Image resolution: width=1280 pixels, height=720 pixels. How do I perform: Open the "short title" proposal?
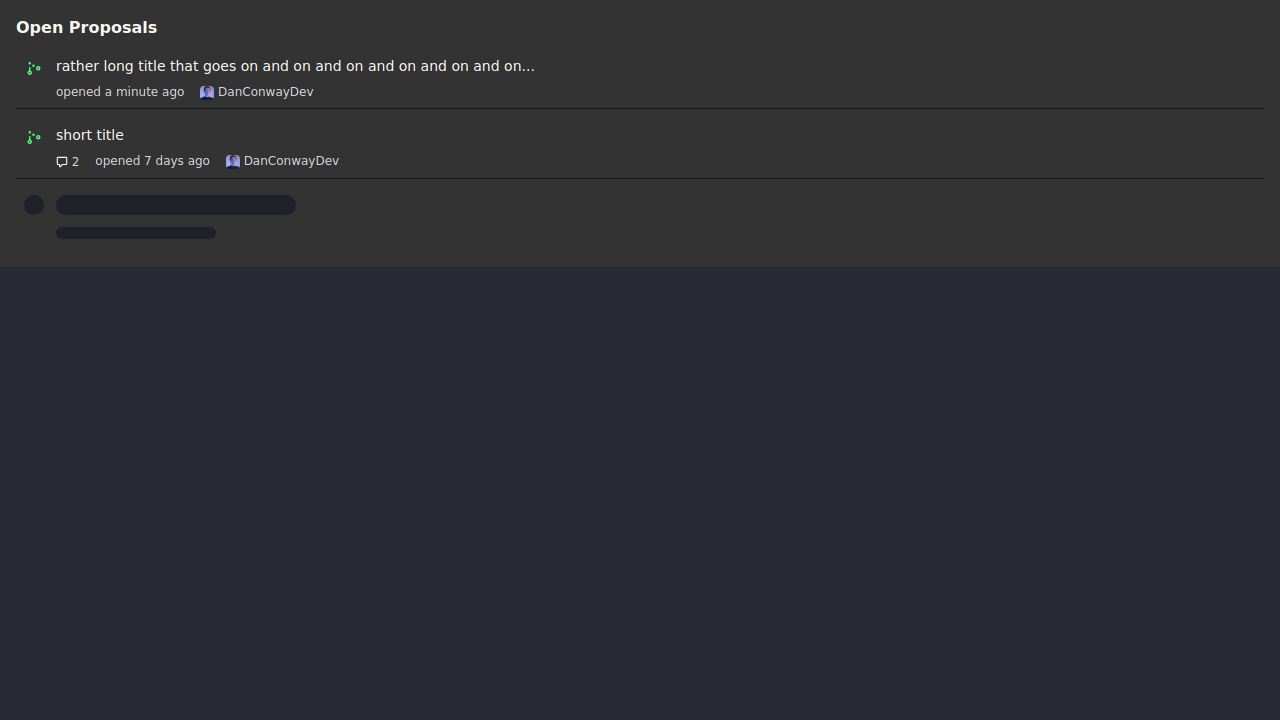click(x=90, y=135)
